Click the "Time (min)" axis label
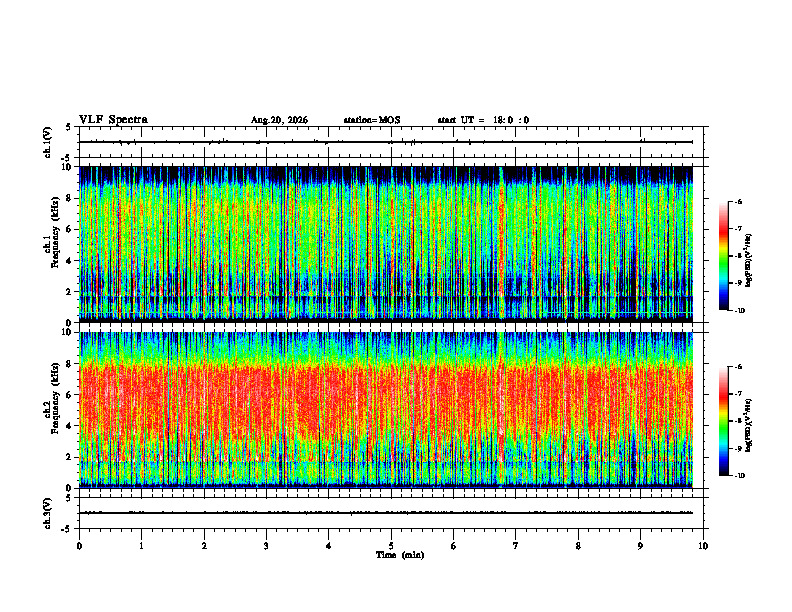This screenshot has height=612, width=792. click(400, 555)
